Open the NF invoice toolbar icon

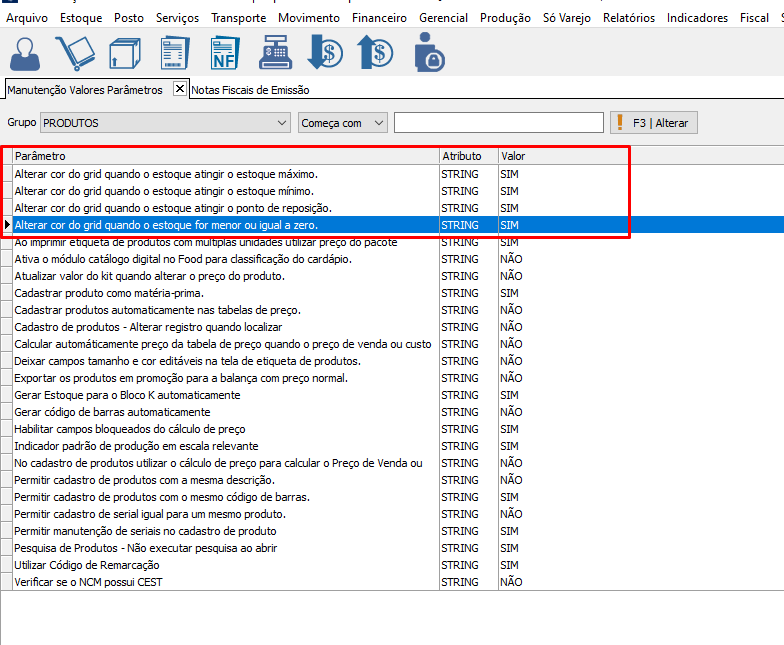click(225, 52)
